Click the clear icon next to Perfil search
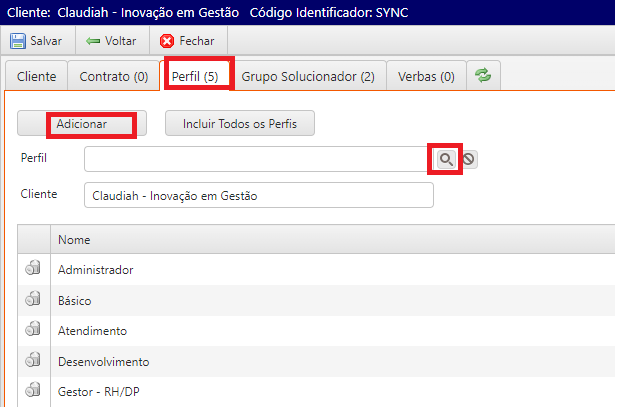617x407 pixels. pyautogui.click(x=469, y=159)
